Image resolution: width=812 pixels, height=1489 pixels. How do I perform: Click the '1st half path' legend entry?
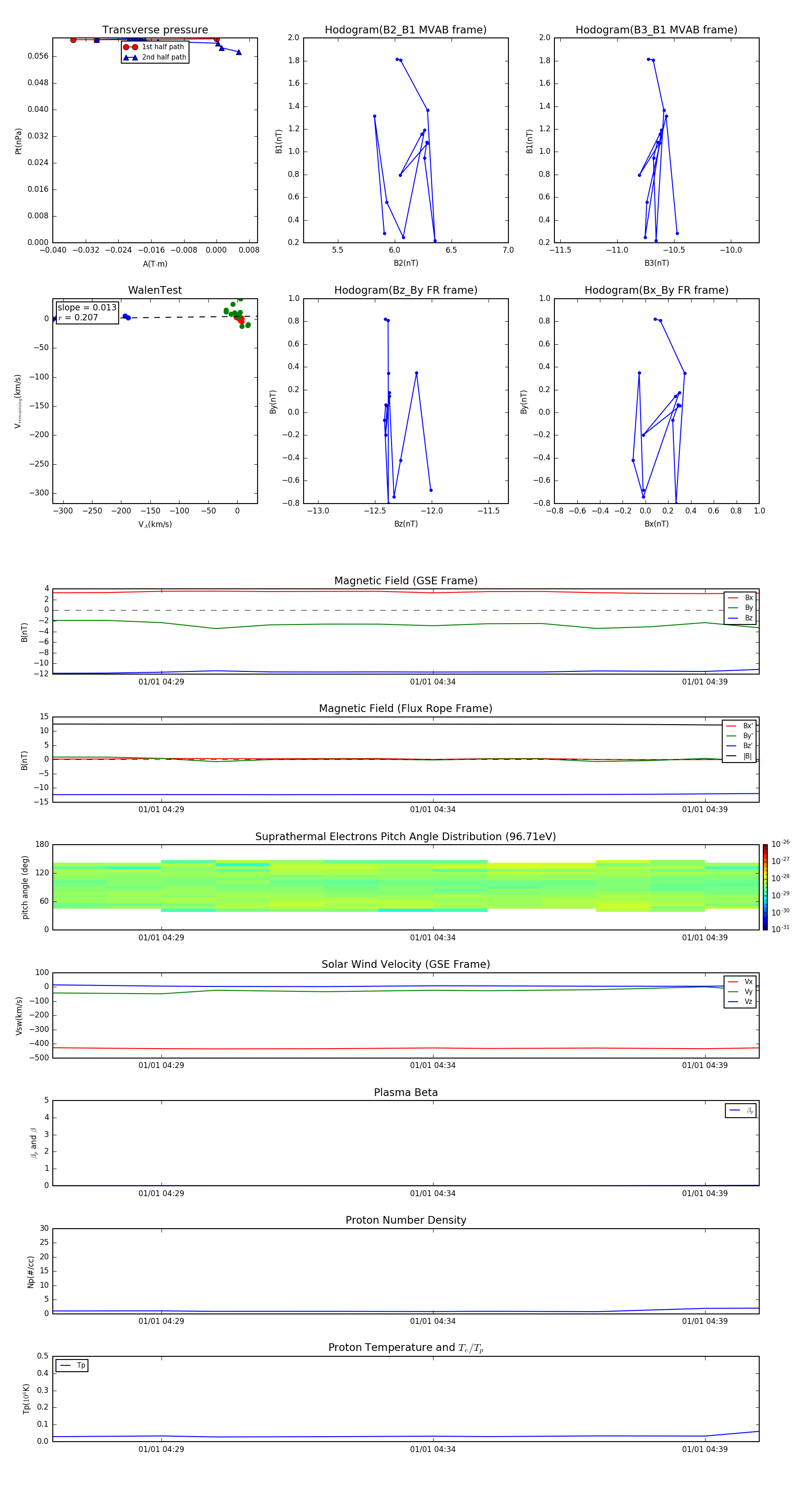(x=154, y=47)
